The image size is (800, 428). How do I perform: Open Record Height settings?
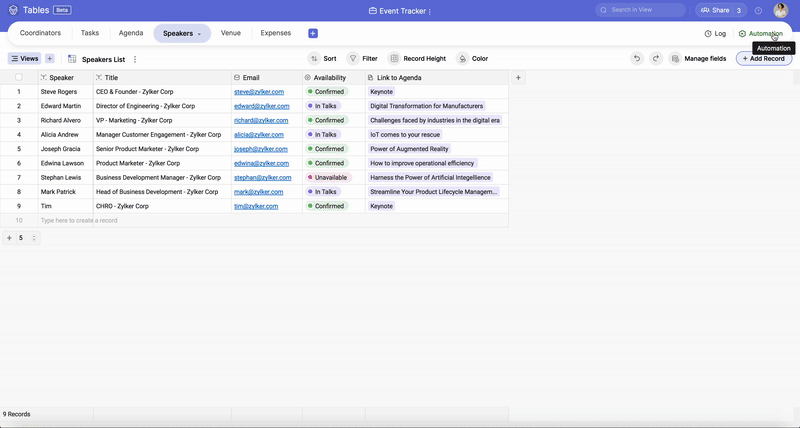pyautogui.click(x=417, y=59)
